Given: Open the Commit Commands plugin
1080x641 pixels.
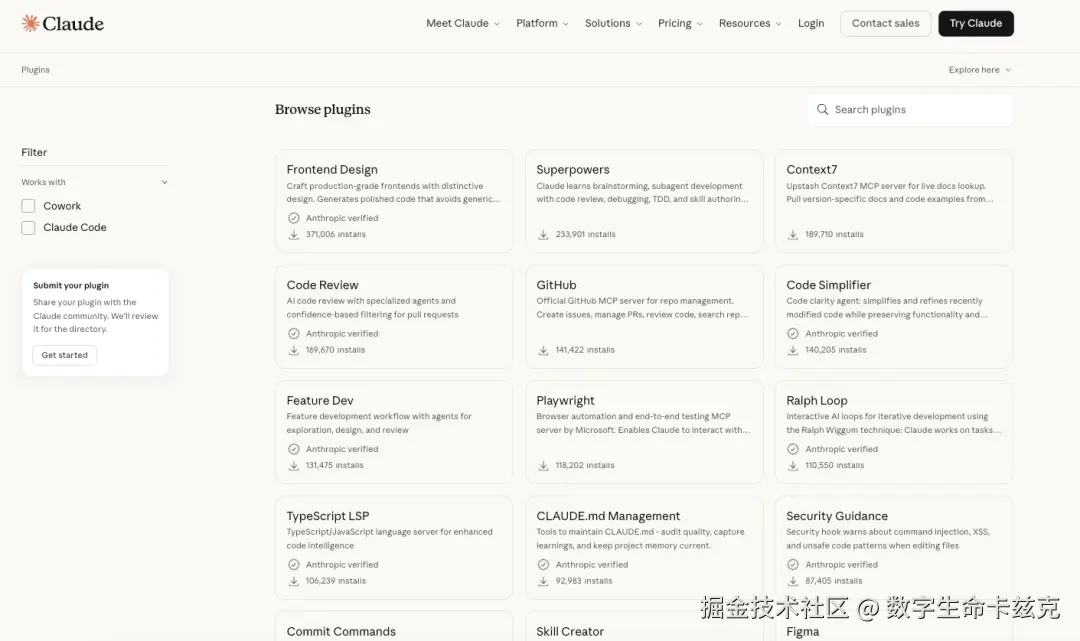Looking at the screenshot, I should pos(394,627).
